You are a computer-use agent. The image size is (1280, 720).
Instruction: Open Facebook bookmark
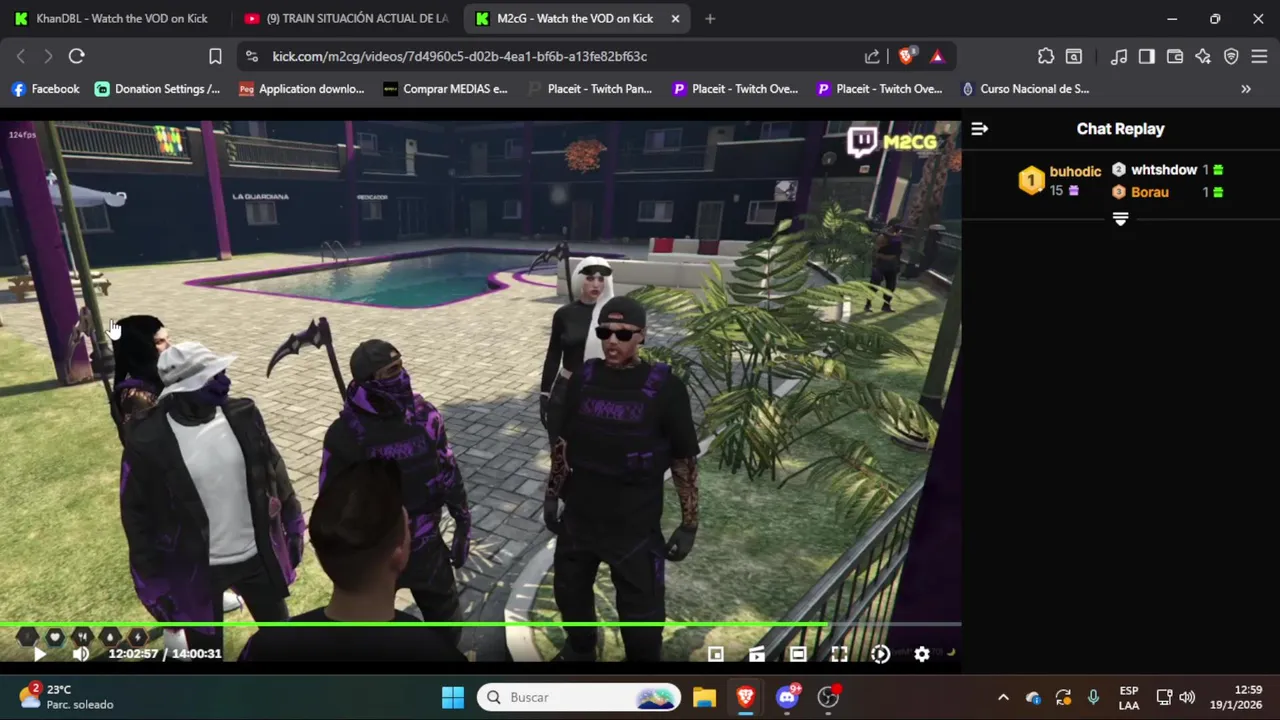45,89
